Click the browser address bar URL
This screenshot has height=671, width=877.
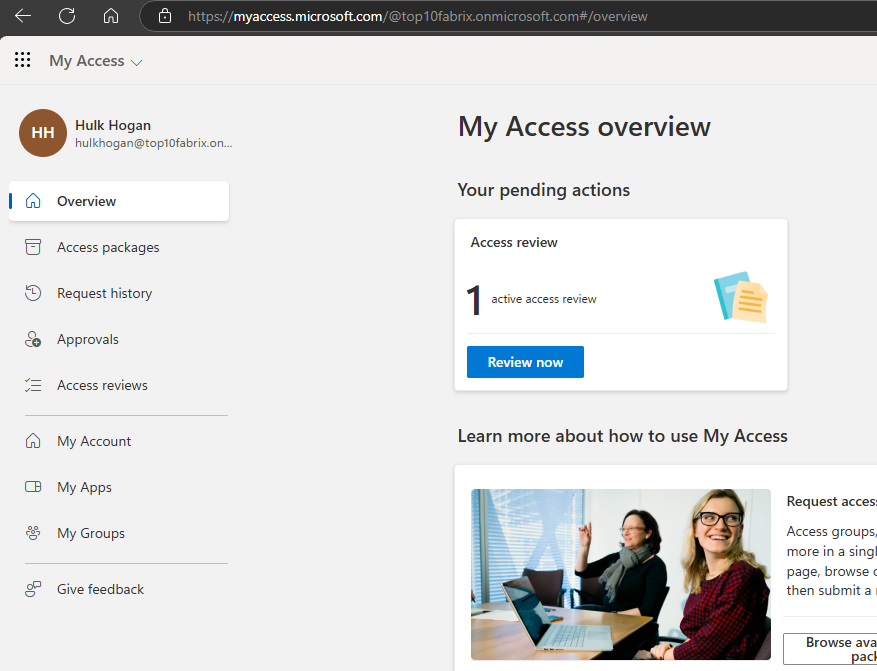(x=417, y=16)
